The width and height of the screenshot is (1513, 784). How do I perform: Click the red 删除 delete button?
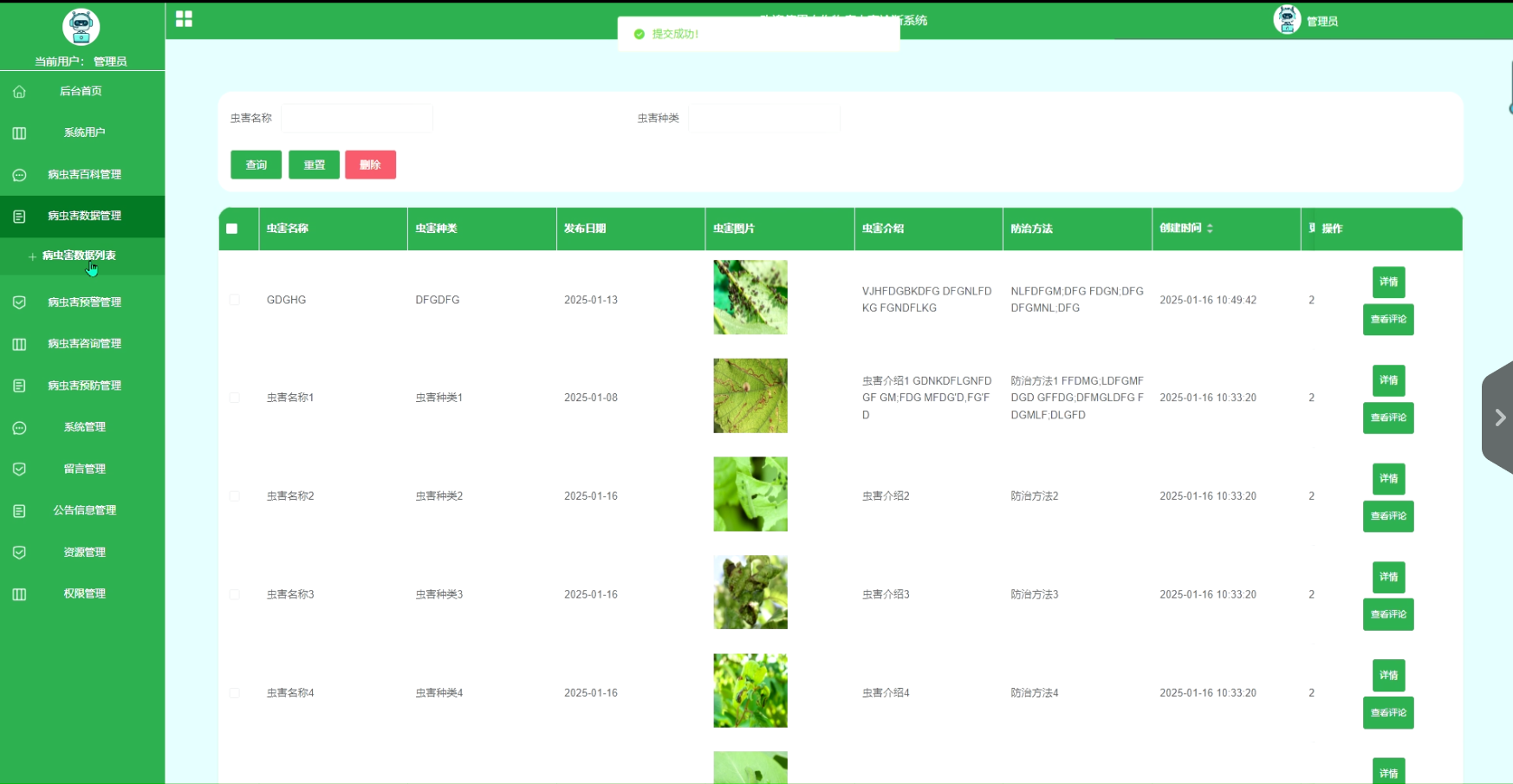point(370,165)
